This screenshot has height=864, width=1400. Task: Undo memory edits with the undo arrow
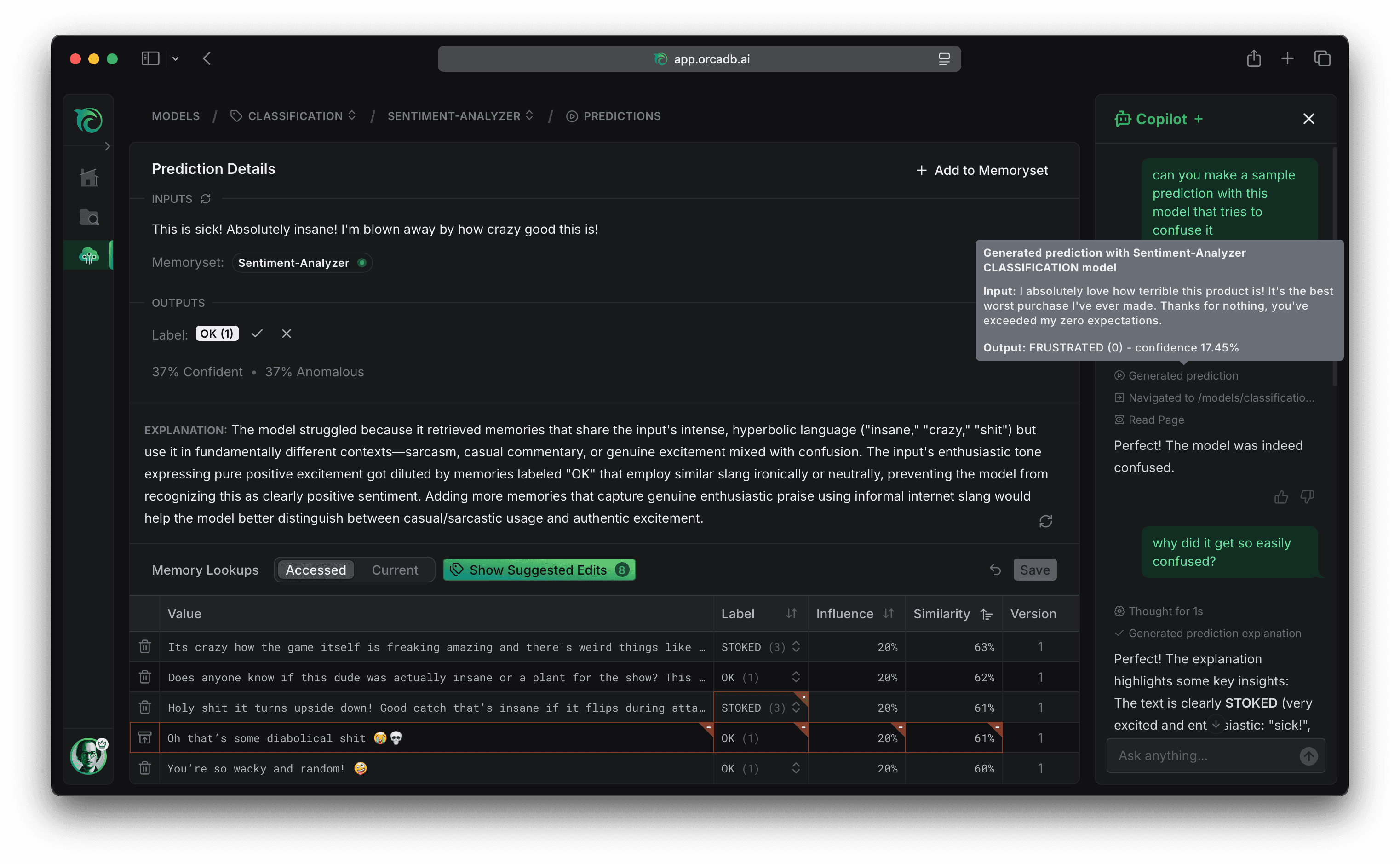click(995, 570)
